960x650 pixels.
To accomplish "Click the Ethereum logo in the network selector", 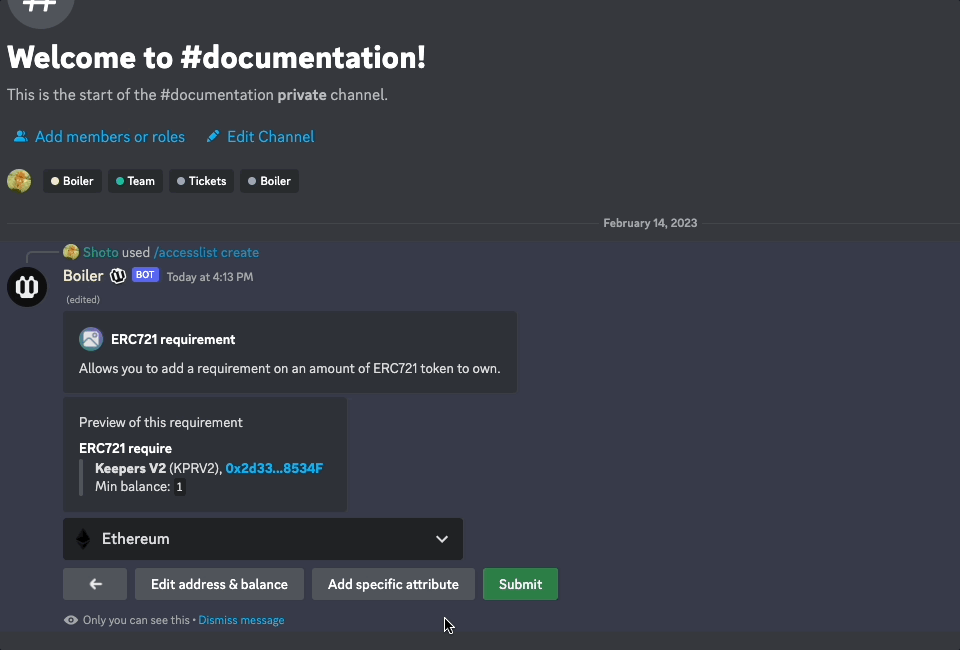I will pyautogui.click(x=83, y=539).
